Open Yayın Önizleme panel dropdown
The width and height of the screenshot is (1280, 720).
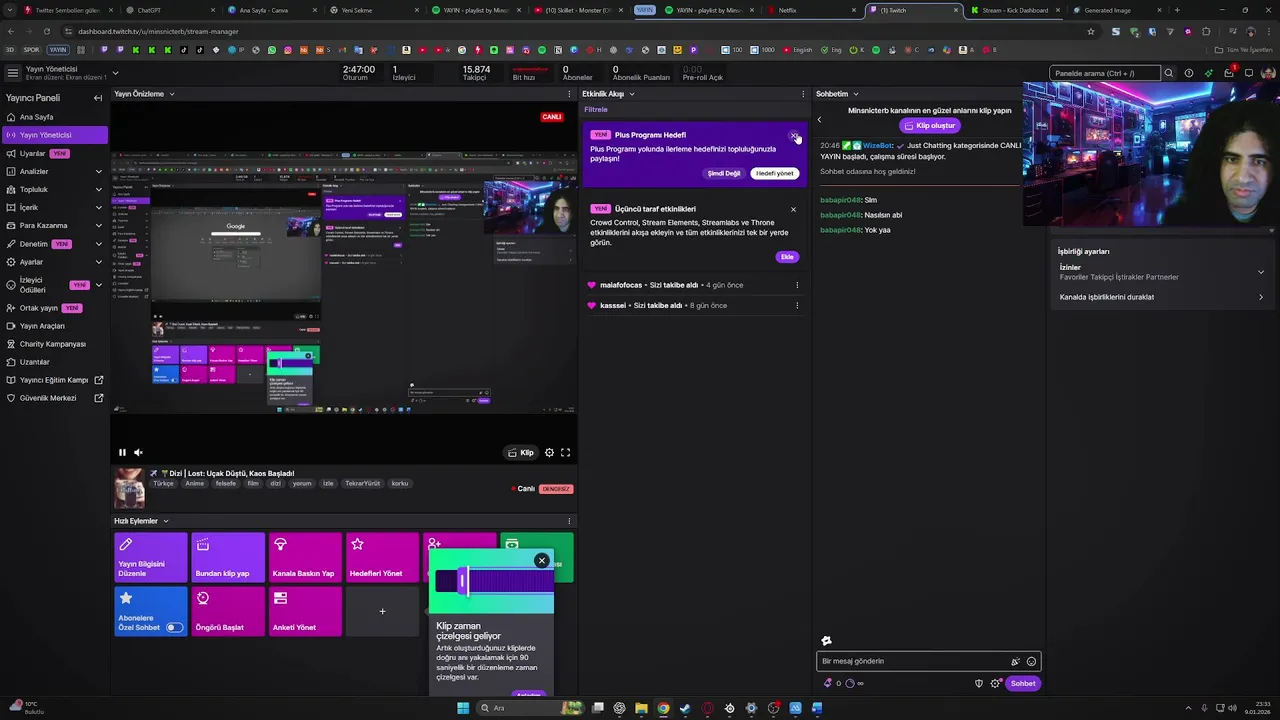pyautogui.click(x=171, y=94)
